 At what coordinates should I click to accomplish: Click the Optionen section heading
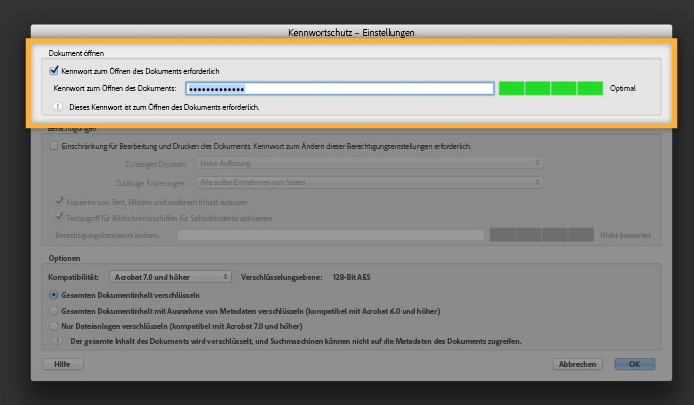click(64, 258)
